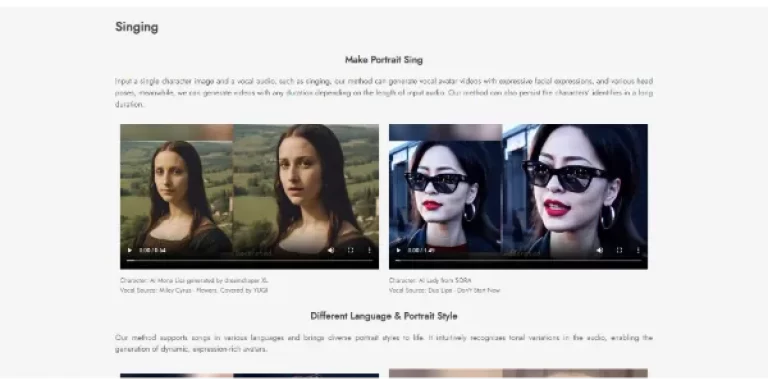Seek along the sunglasses lady video progress bar
768x385 pixels.
(x=518, y=261)
